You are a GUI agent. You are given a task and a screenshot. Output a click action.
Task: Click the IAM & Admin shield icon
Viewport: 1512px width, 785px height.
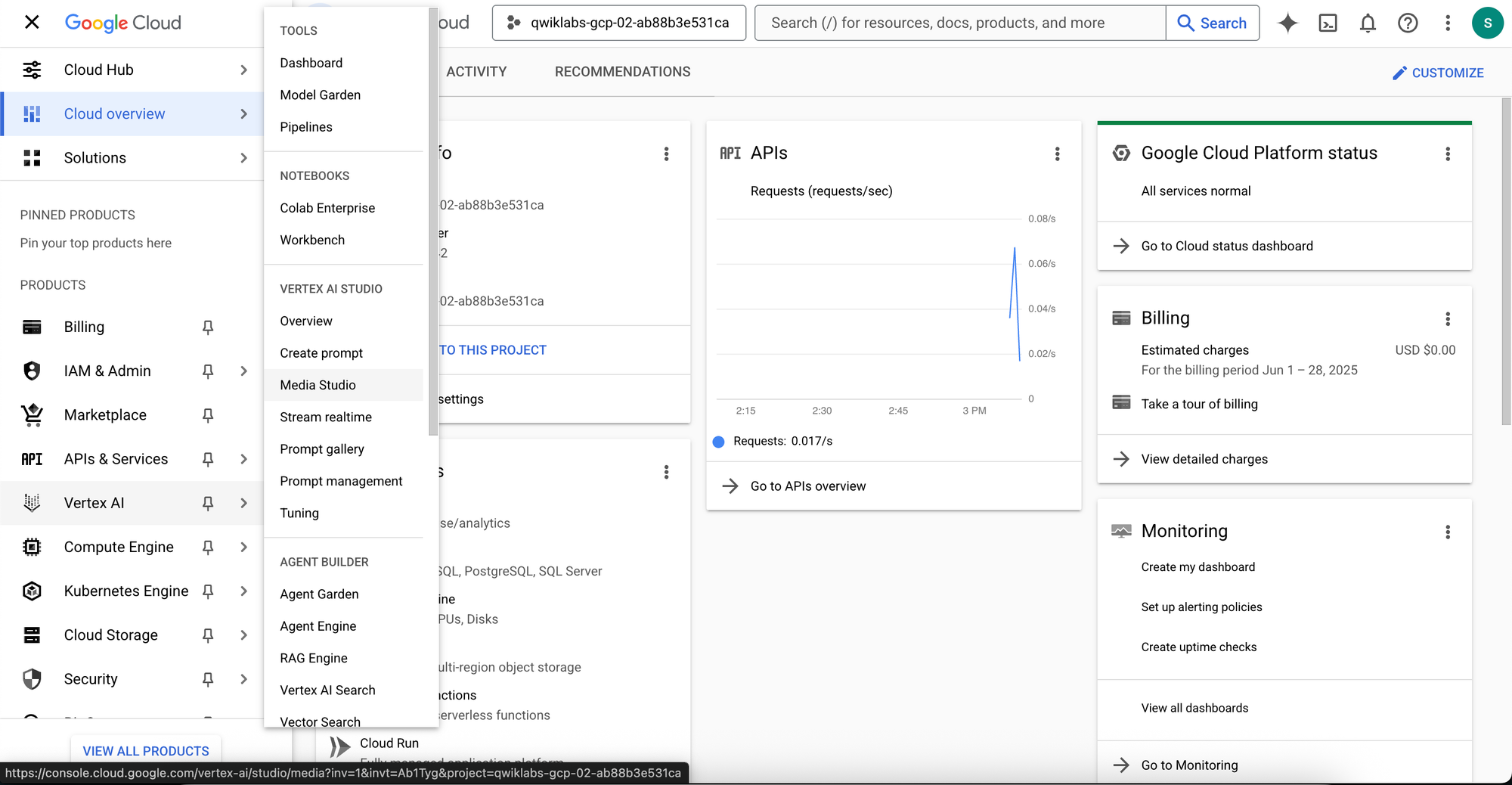coord(32,371)
